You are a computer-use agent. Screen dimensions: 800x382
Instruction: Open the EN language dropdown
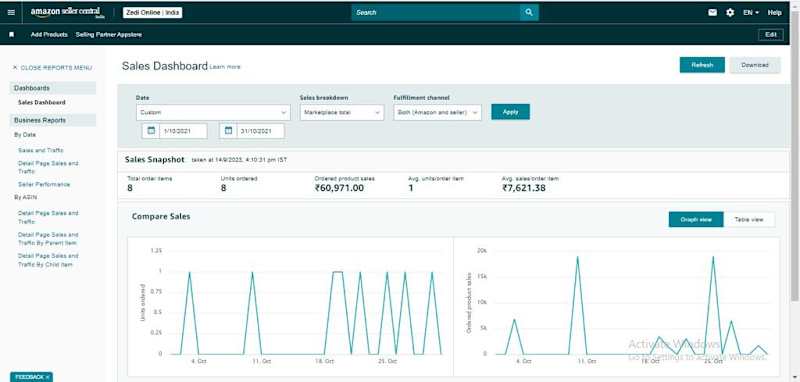coord(751,12)
